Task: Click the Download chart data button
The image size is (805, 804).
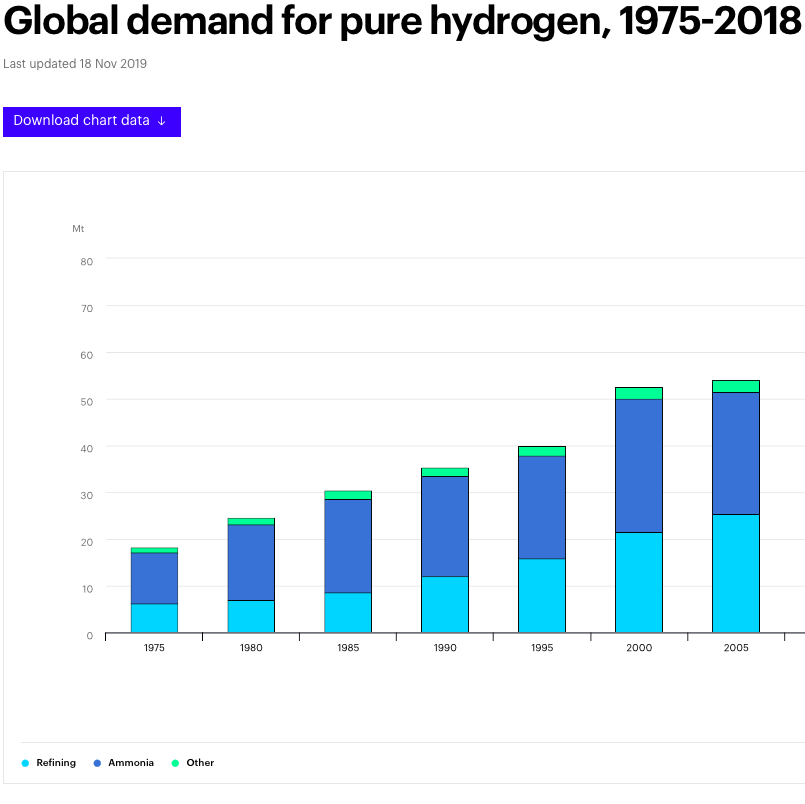Action: (x=92, y=121)
